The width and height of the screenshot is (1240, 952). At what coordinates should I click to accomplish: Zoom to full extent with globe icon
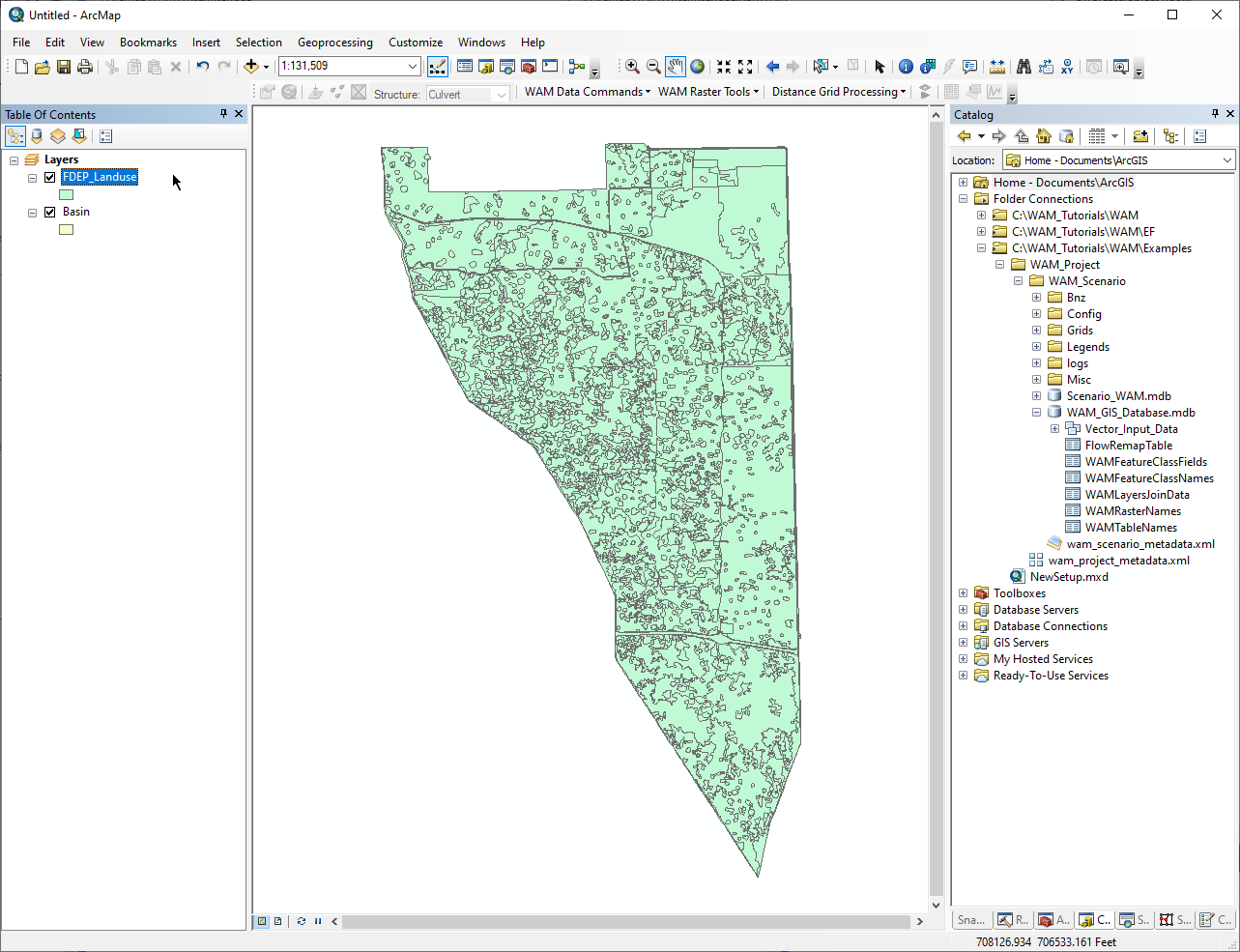click(697, 67)
